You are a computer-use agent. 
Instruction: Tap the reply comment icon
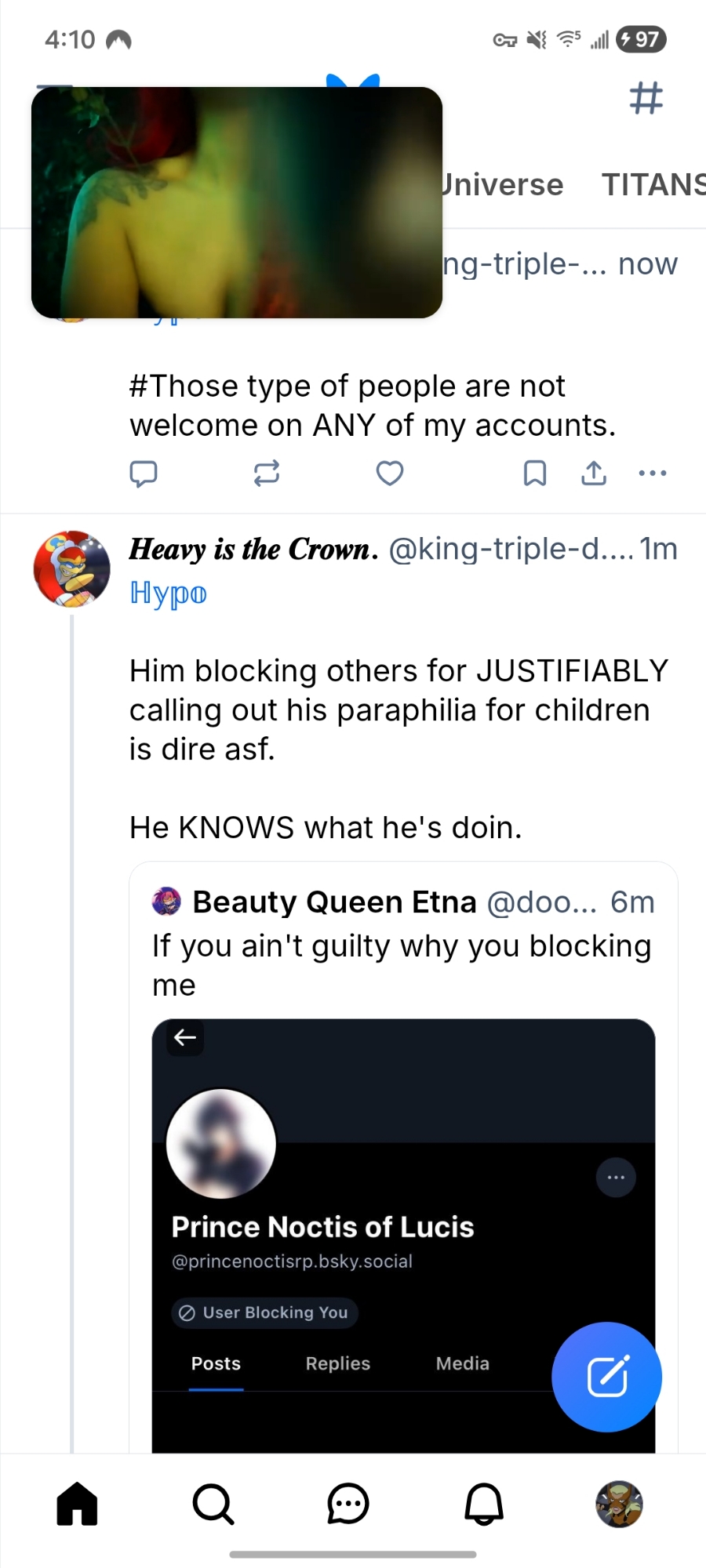[x=144, y=473]
